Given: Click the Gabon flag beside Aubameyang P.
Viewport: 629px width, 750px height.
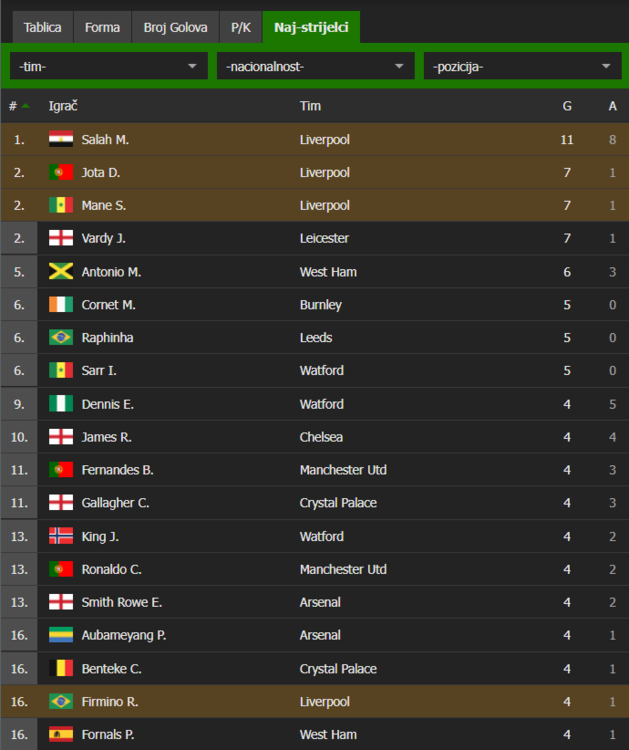Looking at the screenshot, I should 61,635.
